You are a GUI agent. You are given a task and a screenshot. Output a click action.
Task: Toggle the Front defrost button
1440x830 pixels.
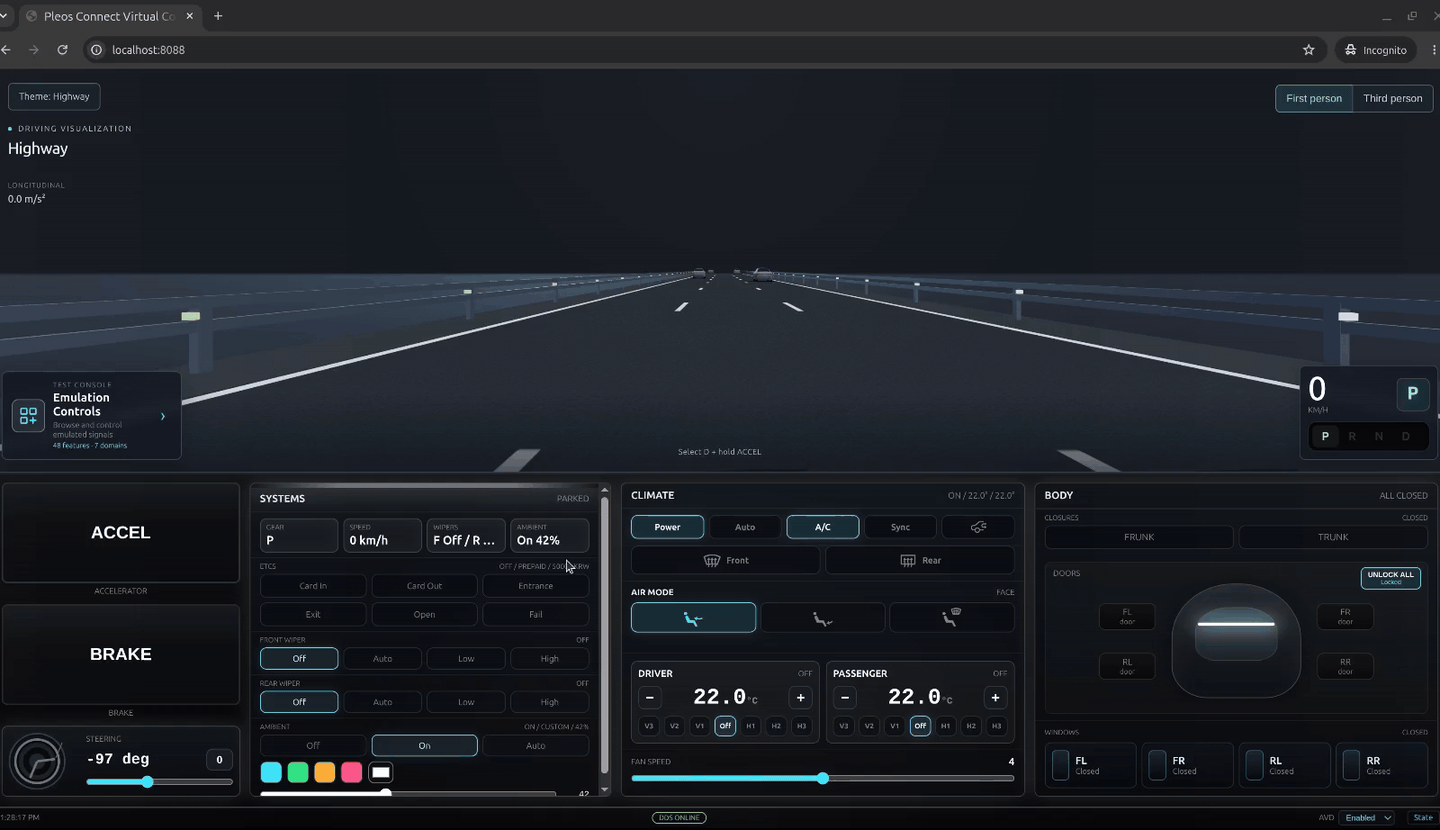726,560
